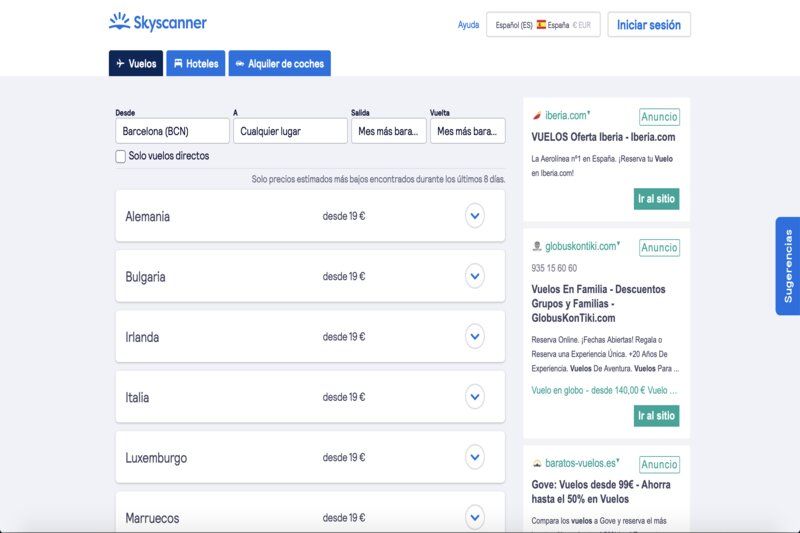Click the Luxemburgo country name
This screenshot has height=533, width=800.
coord(156,458)
